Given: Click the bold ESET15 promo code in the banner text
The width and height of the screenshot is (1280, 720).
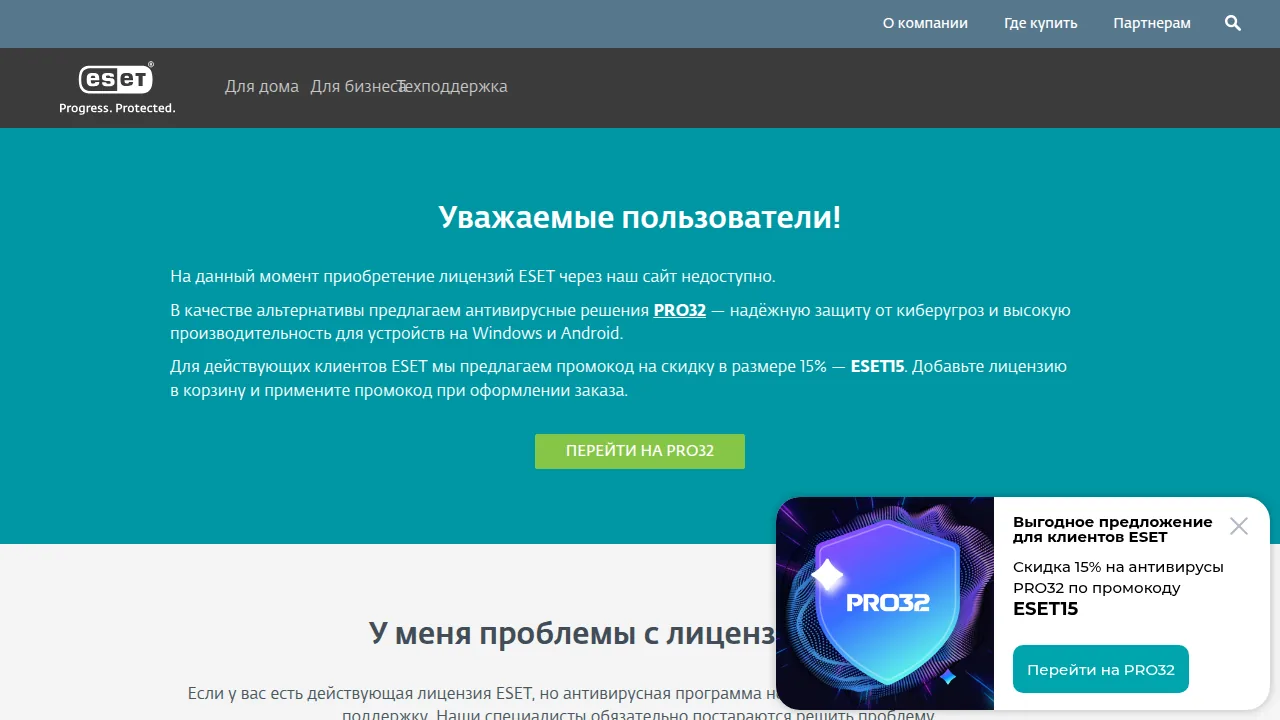Looking at the screenshot, I should click(x=878, y=366).
